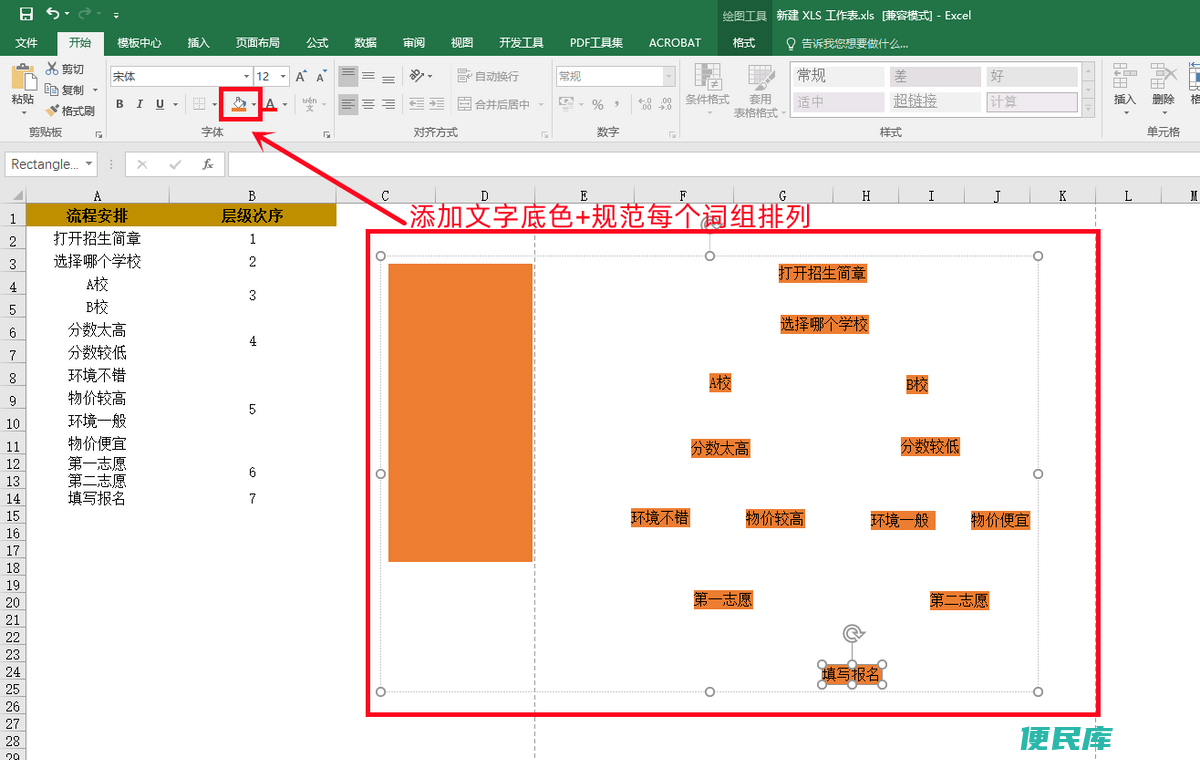The width and height of the screenshot is (1200, 760).
Task: Click in the formula bar
Action: 713,164
